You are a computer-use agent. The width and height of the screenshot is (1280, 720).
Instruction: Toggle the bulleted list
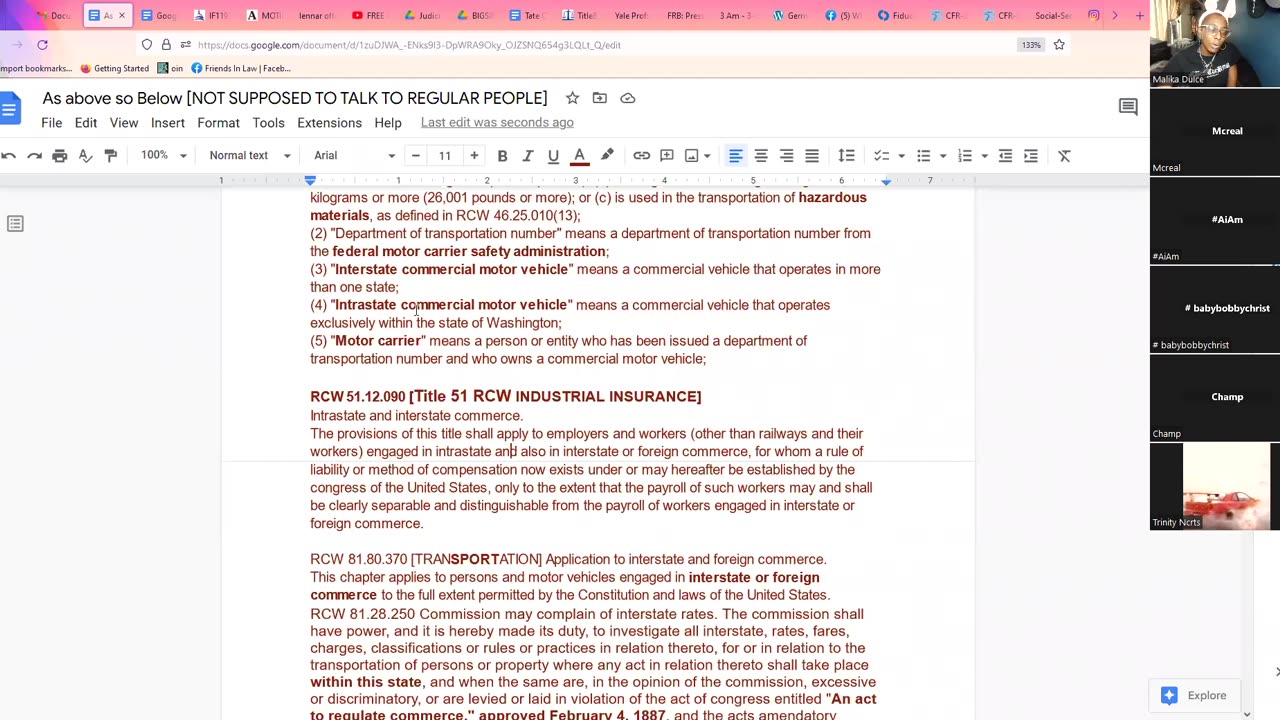[x=924, y=155]
